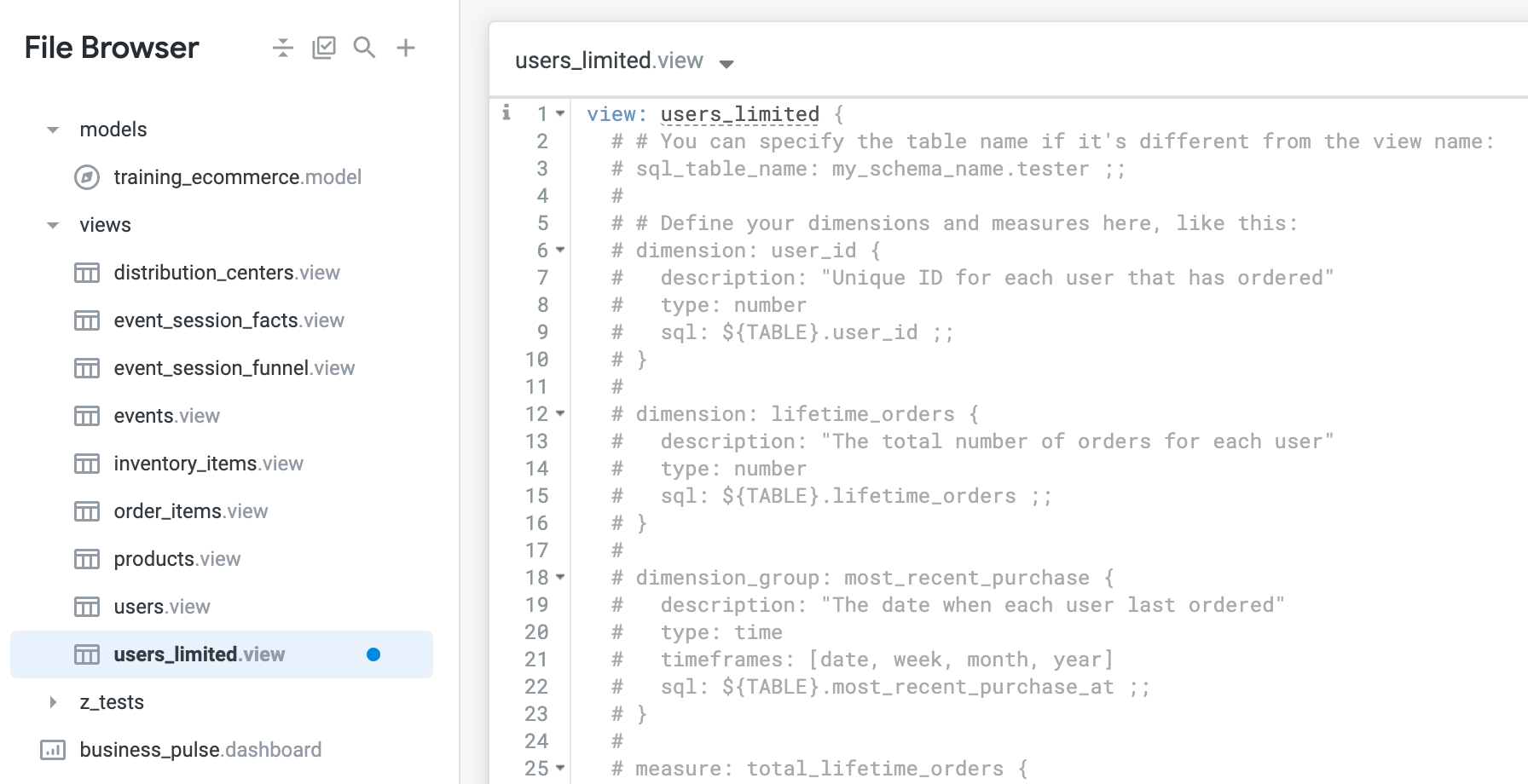The width and height of the screenshot is (1528, 784).
Task: Collapse the views folder
Action: tap(53, 226)
